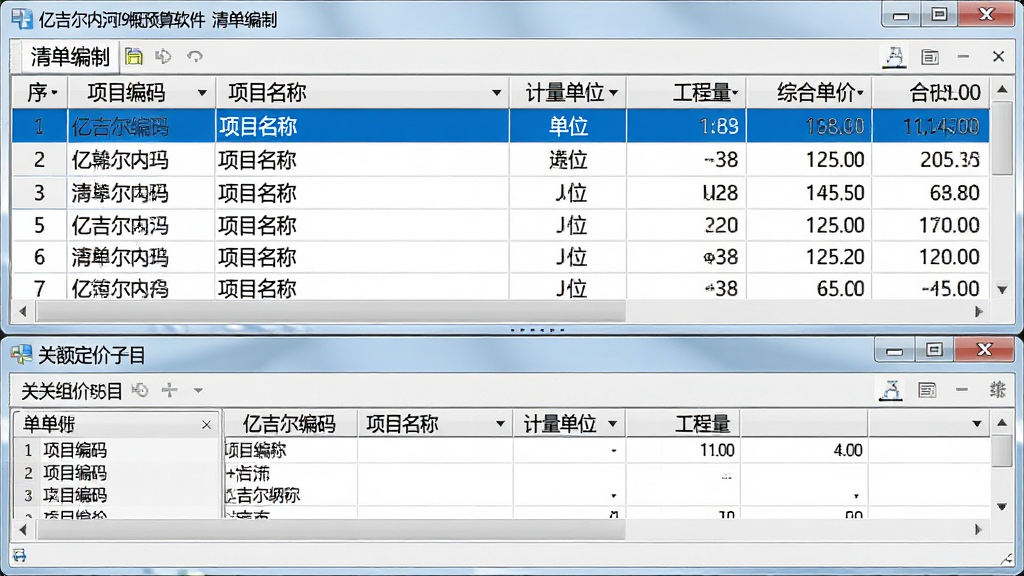Select item 3 in the side list

(x=118, y=495)
